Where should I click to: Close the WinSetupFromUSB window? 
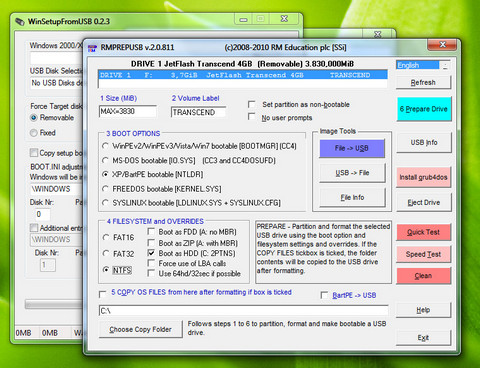(x=284, y=19)
